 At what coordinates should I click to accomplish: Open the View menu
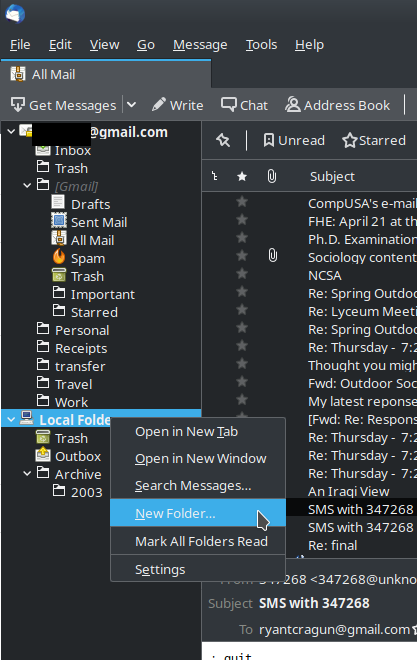(104, 45)
